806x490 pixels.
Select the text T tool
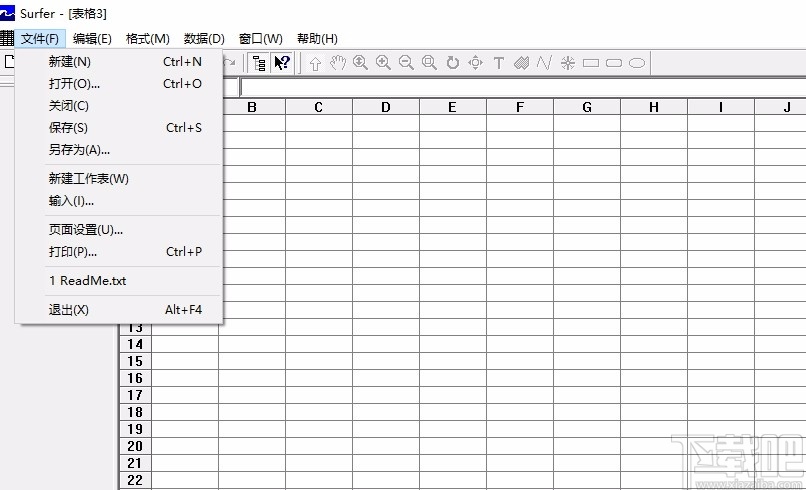pyautogui.click(x=499, y=63)
